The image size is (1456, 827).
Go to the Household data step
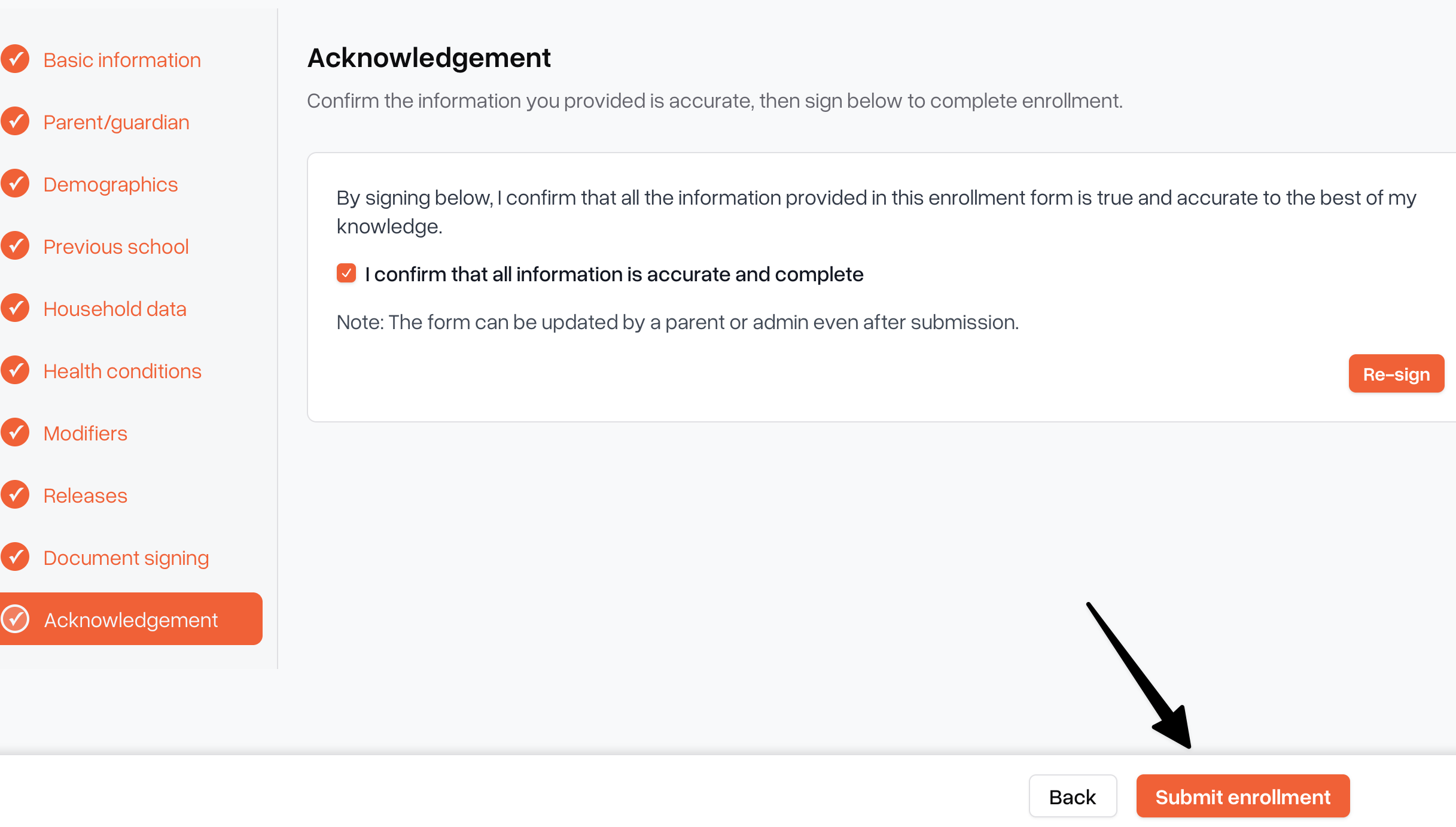(x=115, y=309)
